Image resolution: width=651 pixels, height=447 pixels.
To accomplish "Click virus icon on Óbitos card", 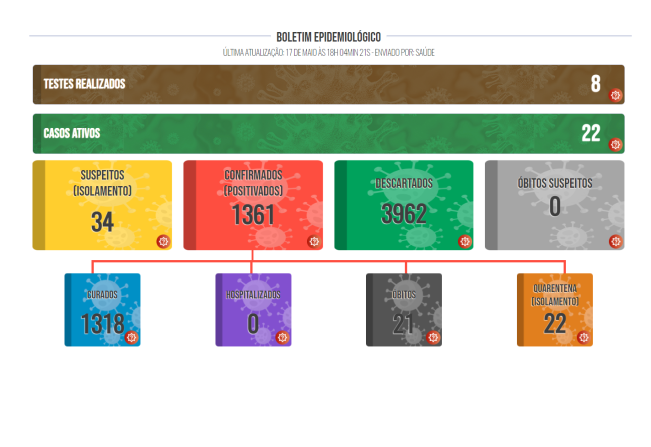I will click(x=433, y=337).
